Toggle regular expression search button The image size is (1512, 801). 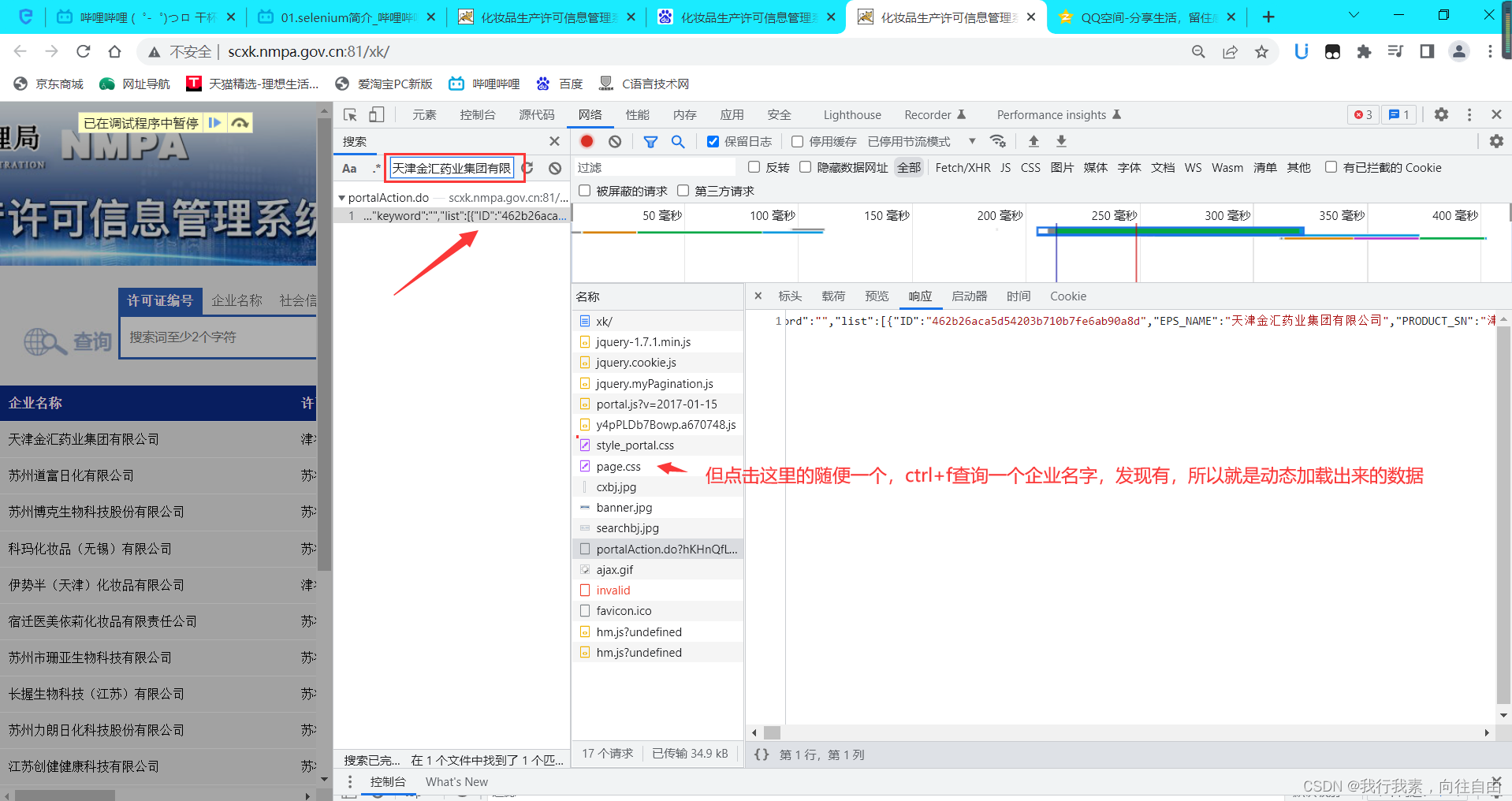tap(376, 168)
